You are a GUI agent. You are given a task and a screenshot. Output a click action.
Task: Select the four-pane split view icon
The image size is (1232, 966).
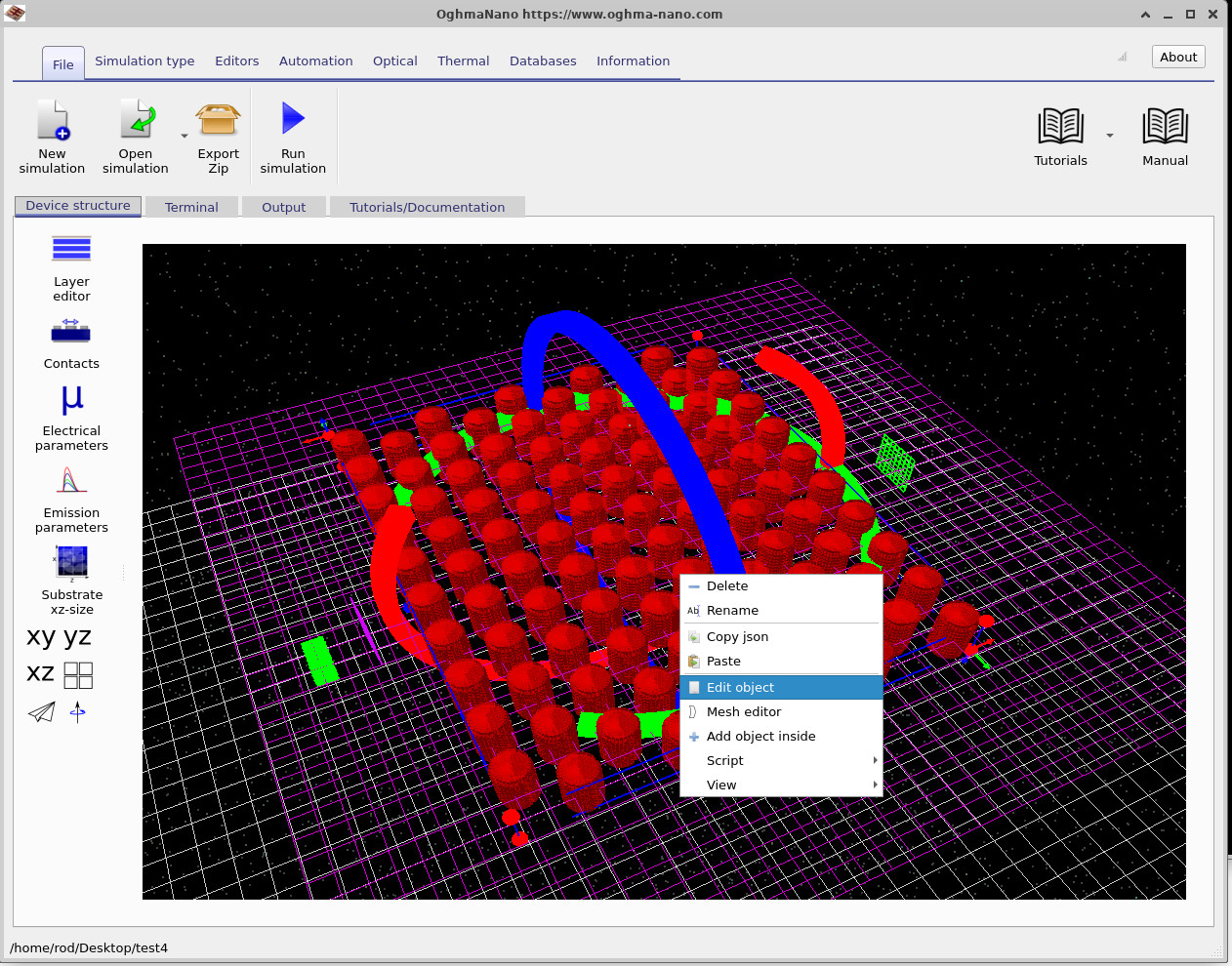pos(78,675)
